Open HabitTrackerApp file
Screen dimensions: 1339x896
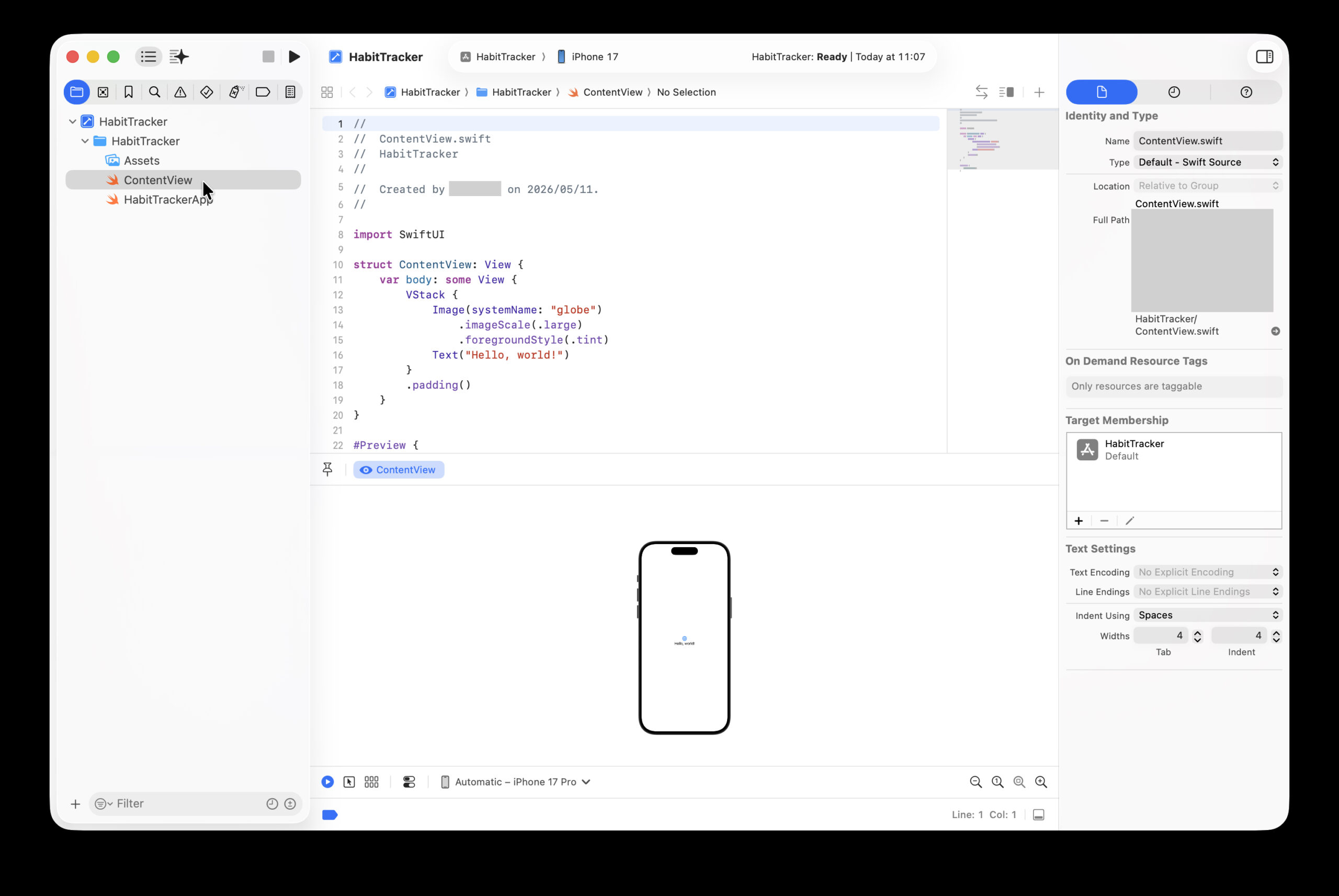(x=168, y=199)
